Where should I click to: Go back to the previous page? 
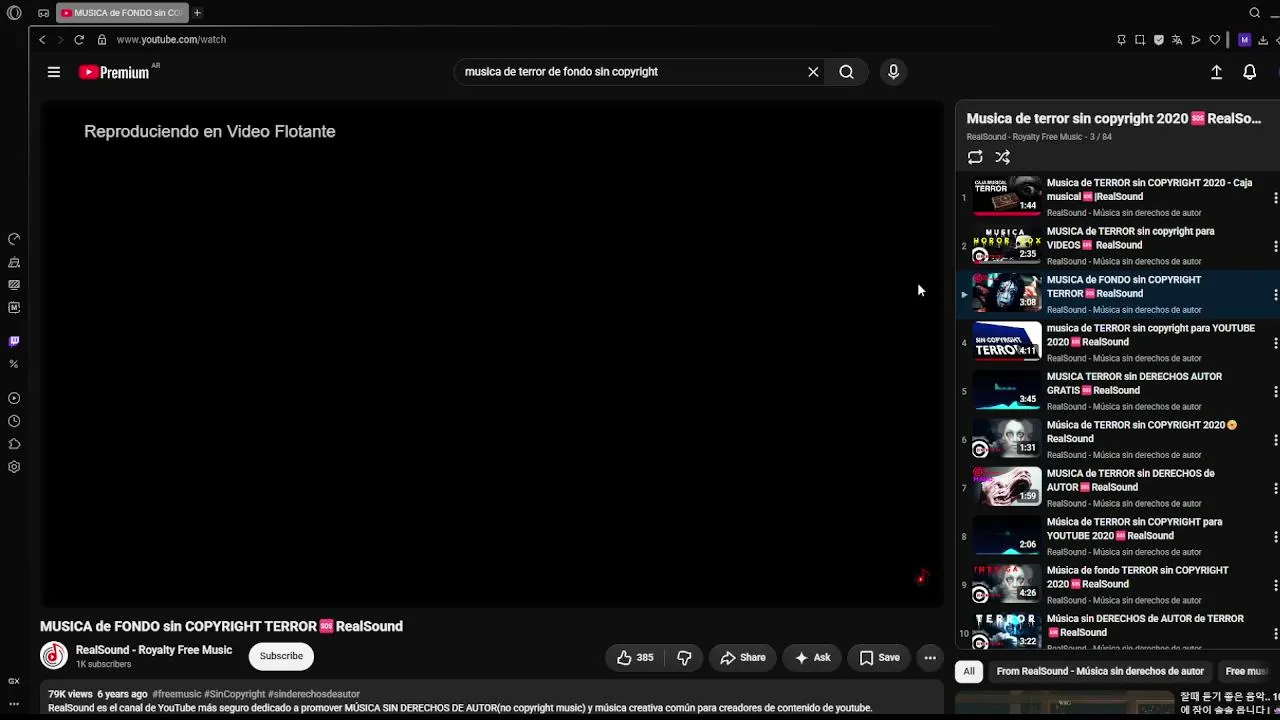tap(42, 40)
